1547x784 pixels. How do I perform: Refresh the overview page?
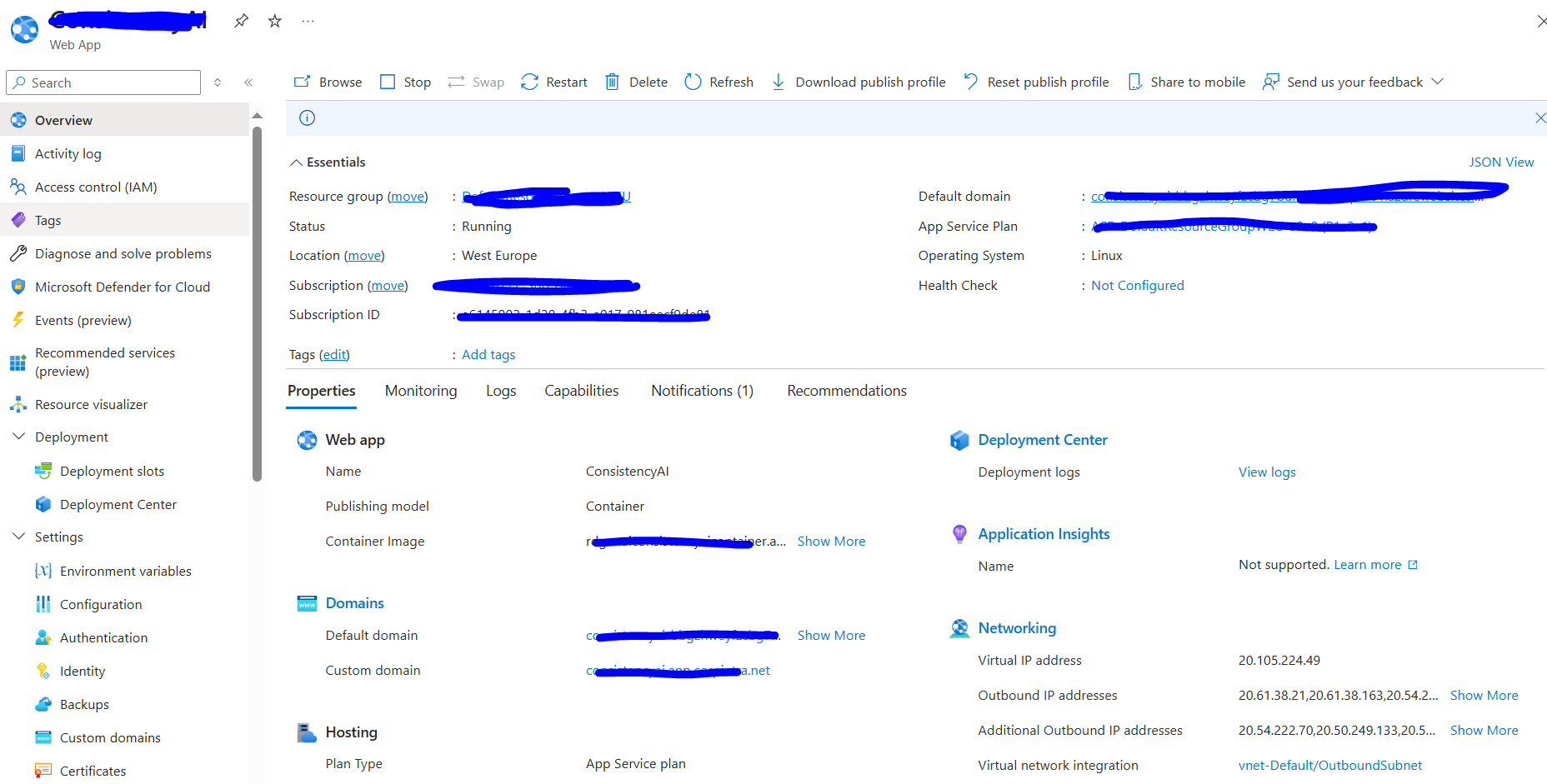[x=718, y=82]
